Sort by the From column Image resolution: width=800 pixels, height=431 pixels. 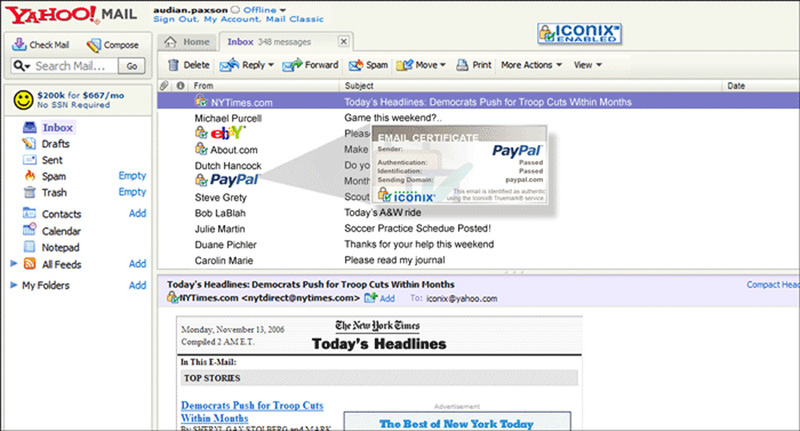coord(204,86)
